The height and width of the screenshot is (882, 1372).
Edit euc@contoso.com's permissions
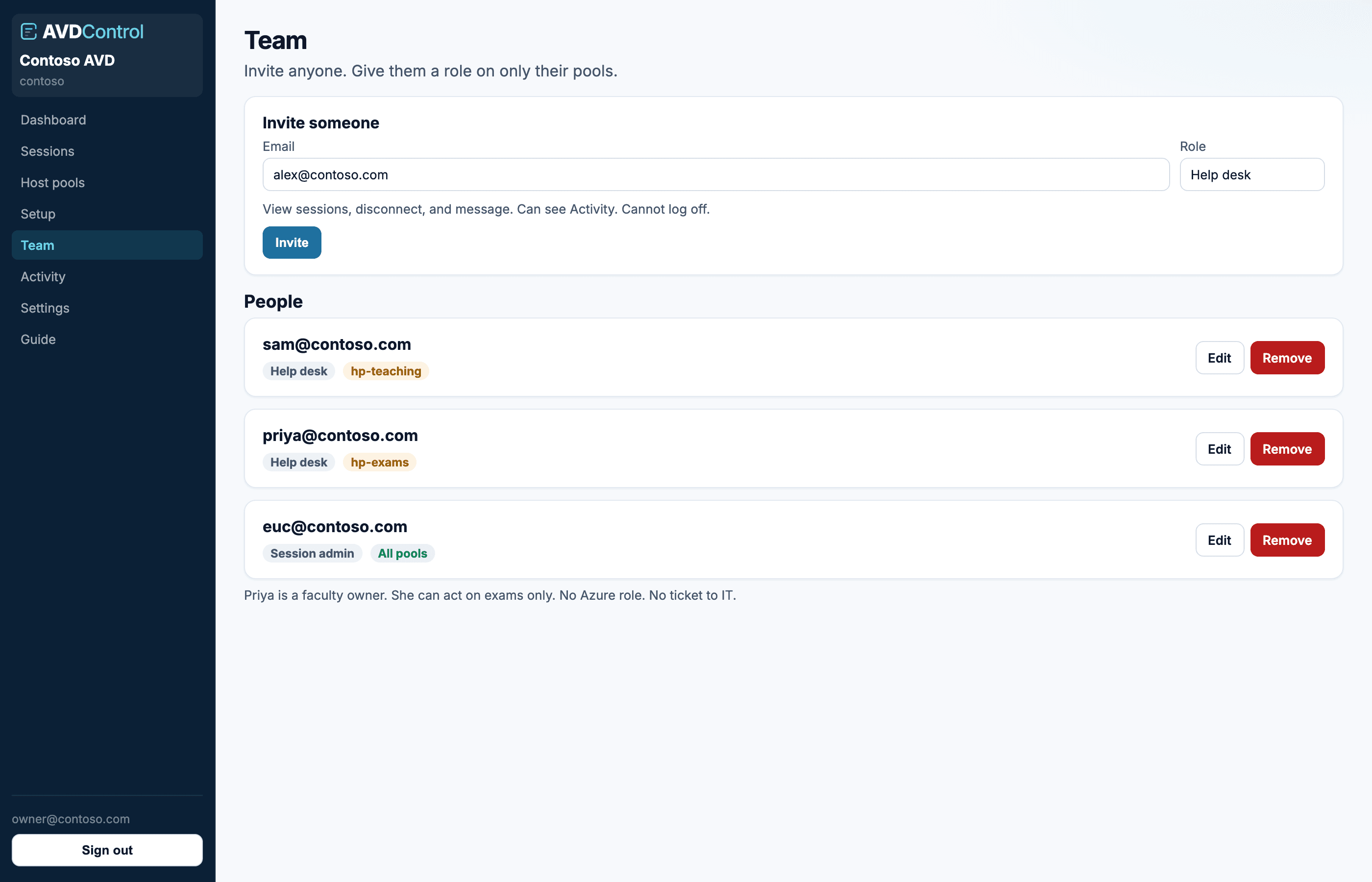1220,540
